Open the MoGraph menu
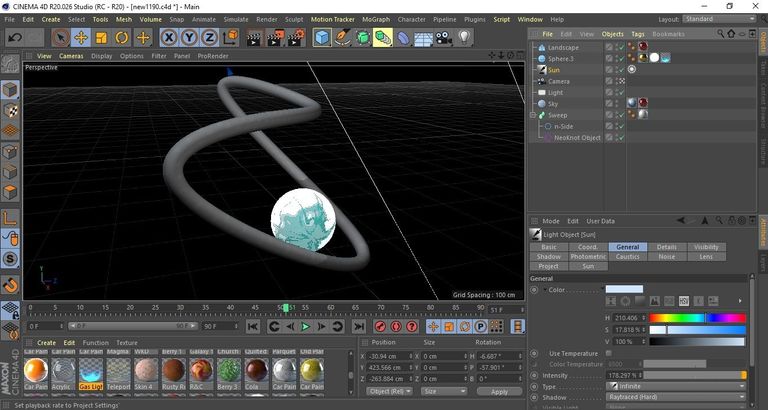 pyautogui.click(x=376, y=20)
